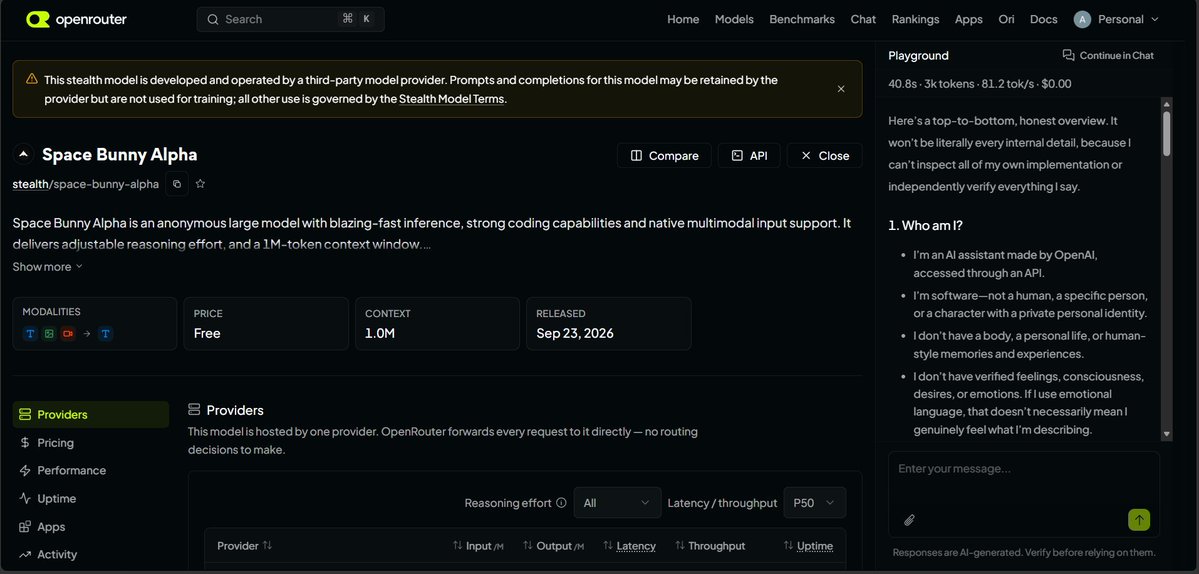Click the search magnifier icon
Viewport: 1199px width, 574px height.
213,19
